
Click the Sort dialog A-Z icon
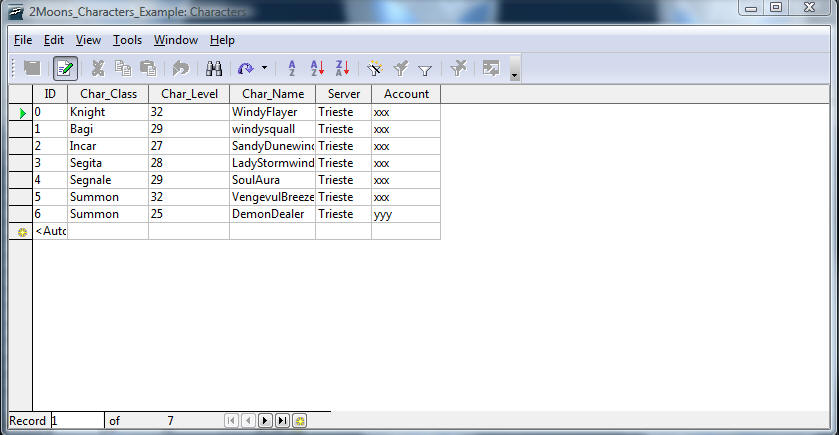pos(292,68)
